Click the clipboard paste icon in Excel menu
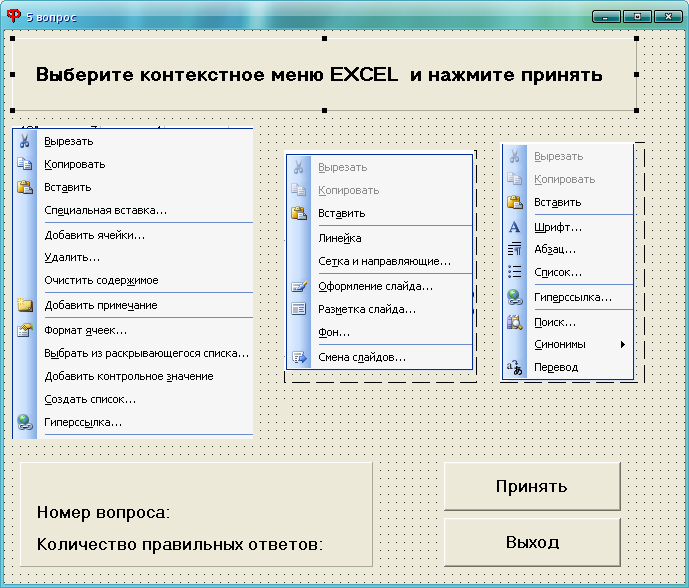Image resolution: width=689 pixels, height=588 pixels. [25, 187]
